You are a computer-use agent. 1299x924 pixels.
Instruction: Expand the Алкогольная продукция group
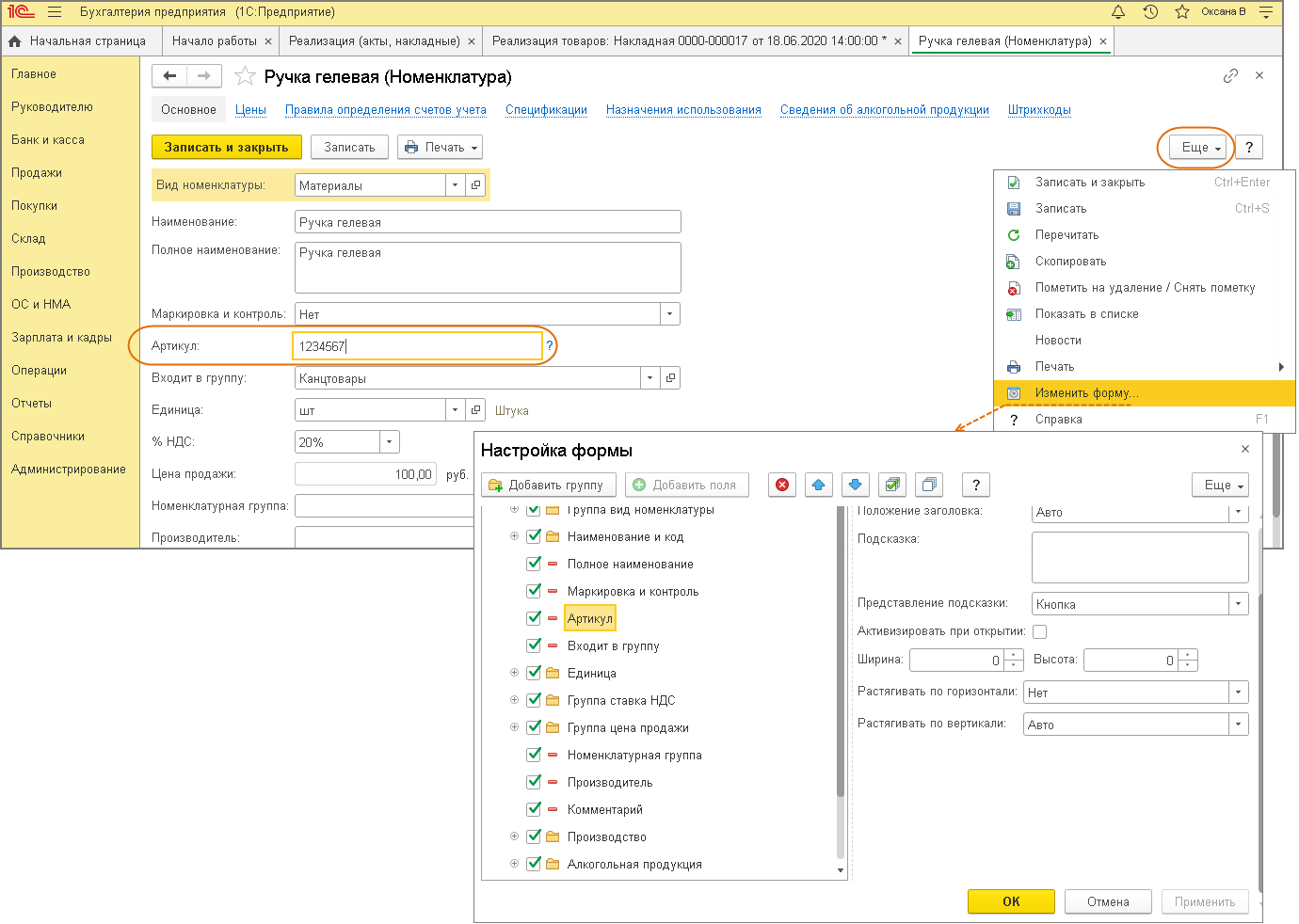pos(514,864)
